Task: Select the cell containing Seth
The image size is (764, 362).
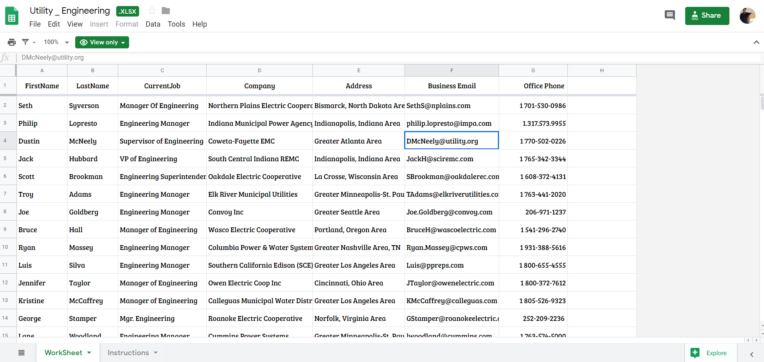Action: click(x=42, y=106)
